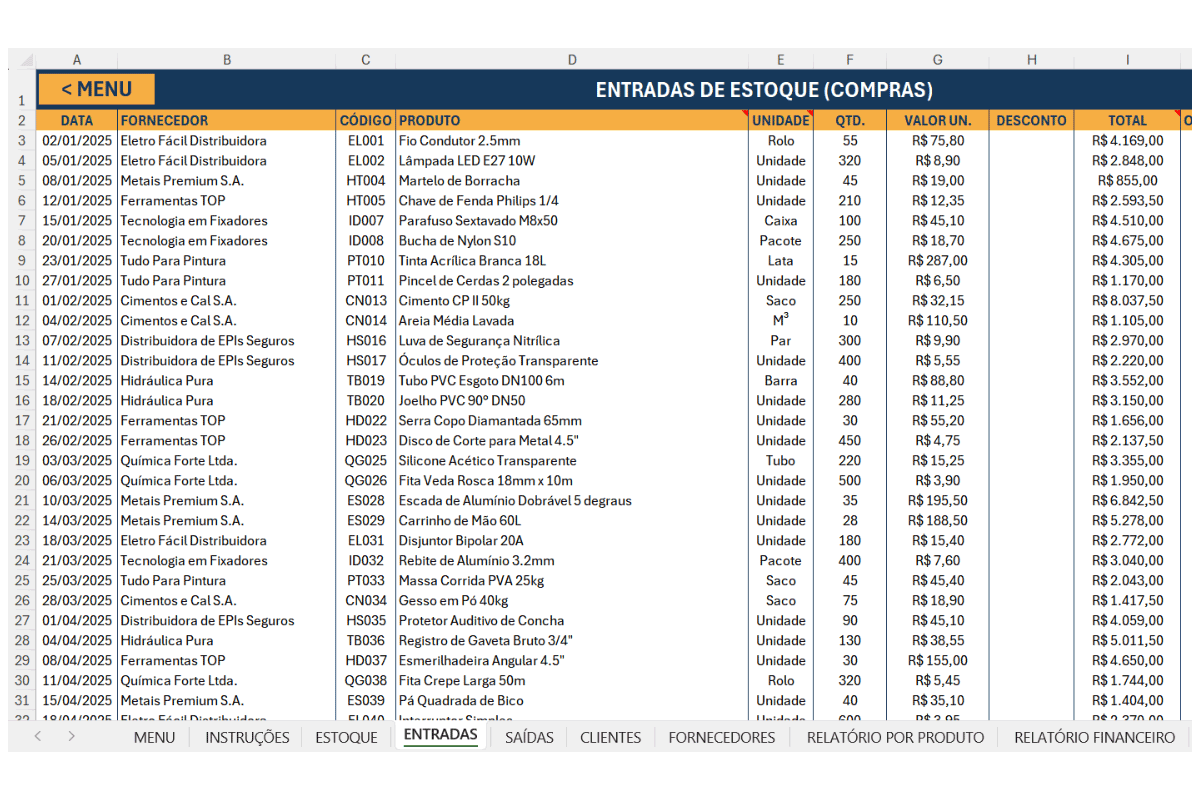Screen dimensions: 1200x800
Task: Select unit value R$ 287,00
Action: tap(938, 261)
